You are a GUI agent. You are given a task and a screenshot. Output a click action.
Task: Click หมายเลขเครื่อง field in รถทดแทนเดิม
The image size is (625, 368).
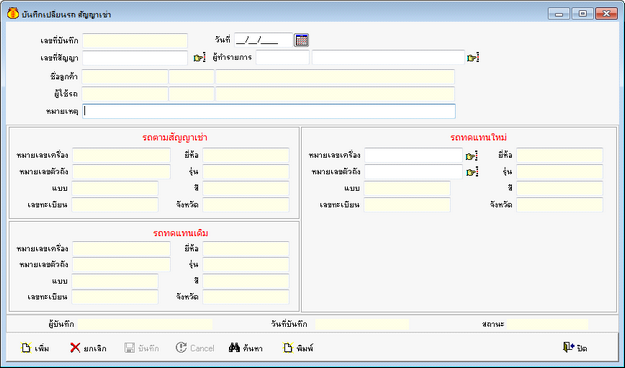(121, 249)
